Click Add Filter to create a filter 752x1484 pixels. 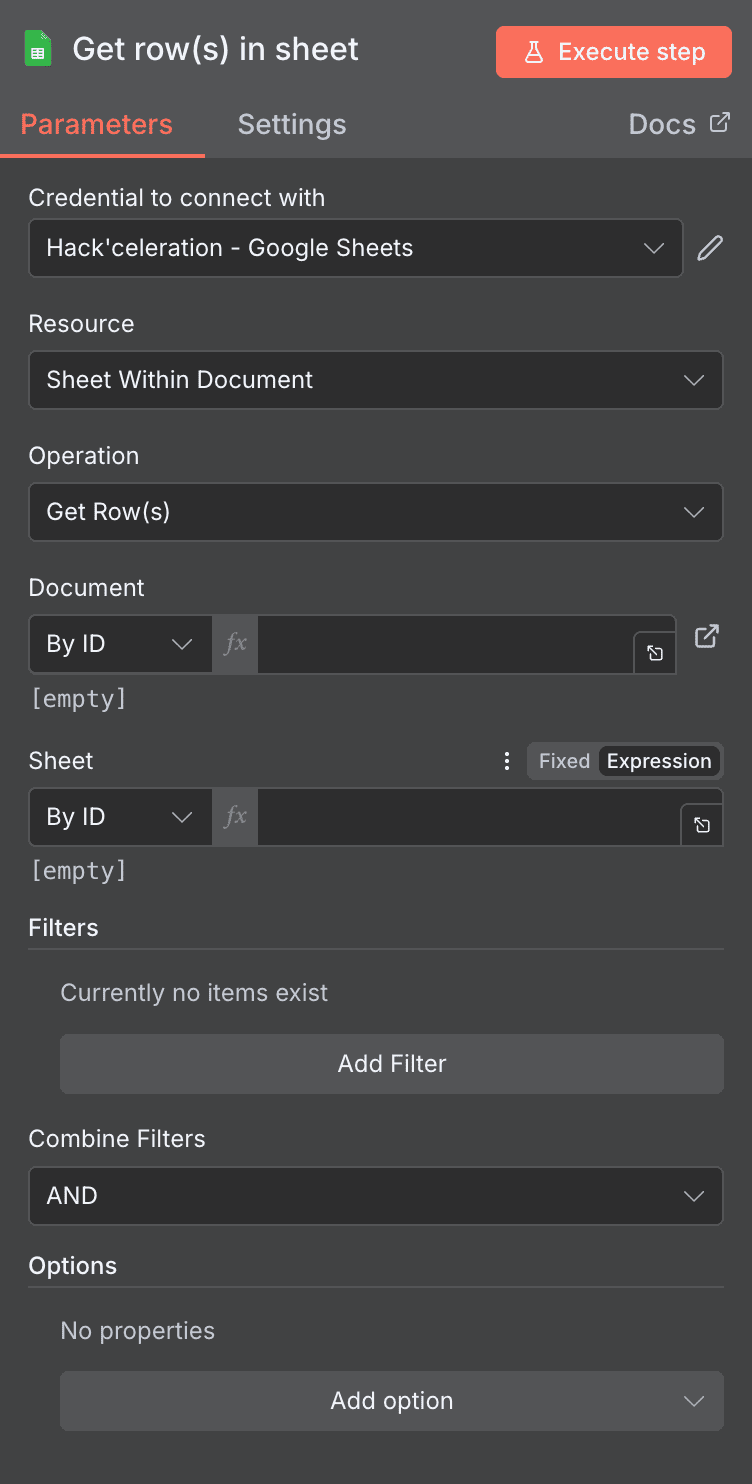pyautogui.click(x=392, y=1063)
